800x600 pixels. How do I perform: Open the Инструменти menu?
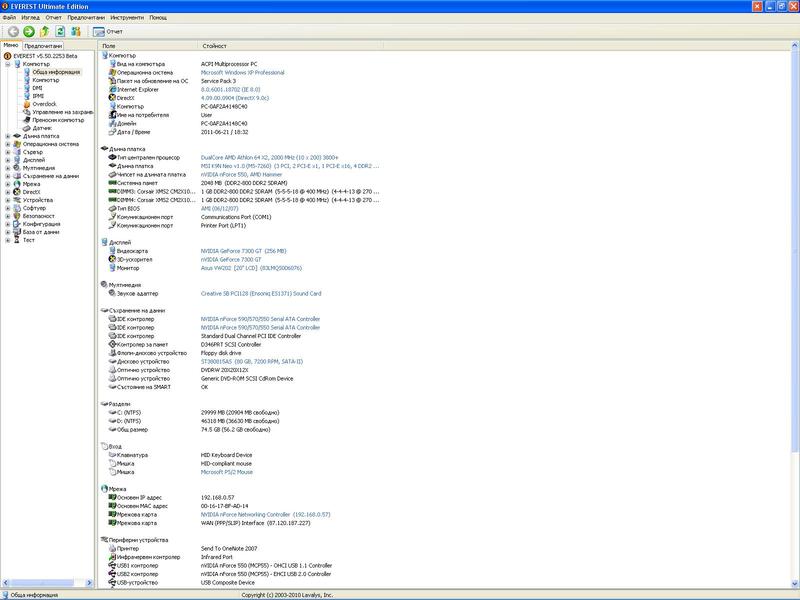tap(127, 17)
